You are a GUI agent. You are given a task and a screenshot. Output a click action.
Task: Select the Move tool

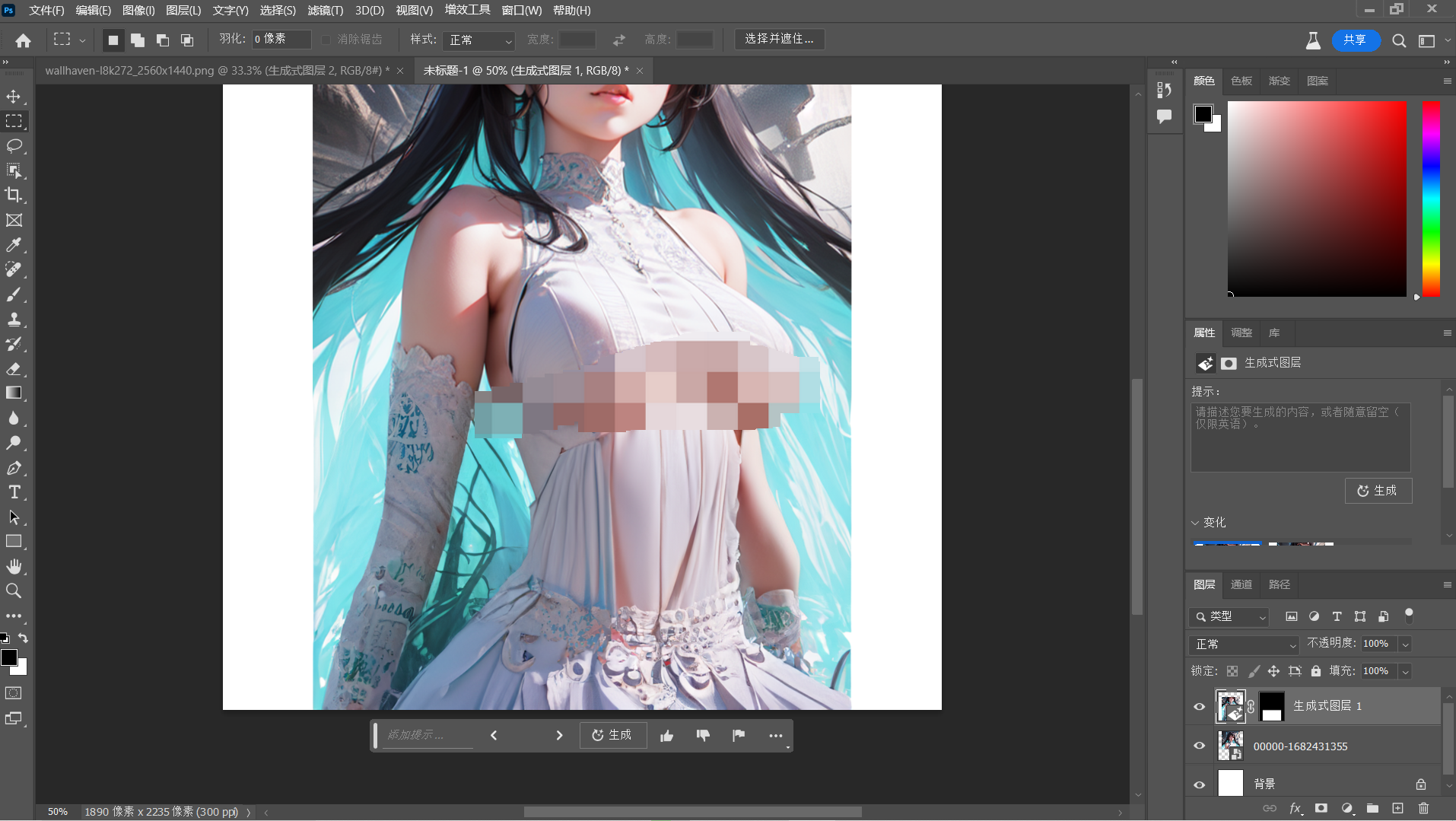14,97
